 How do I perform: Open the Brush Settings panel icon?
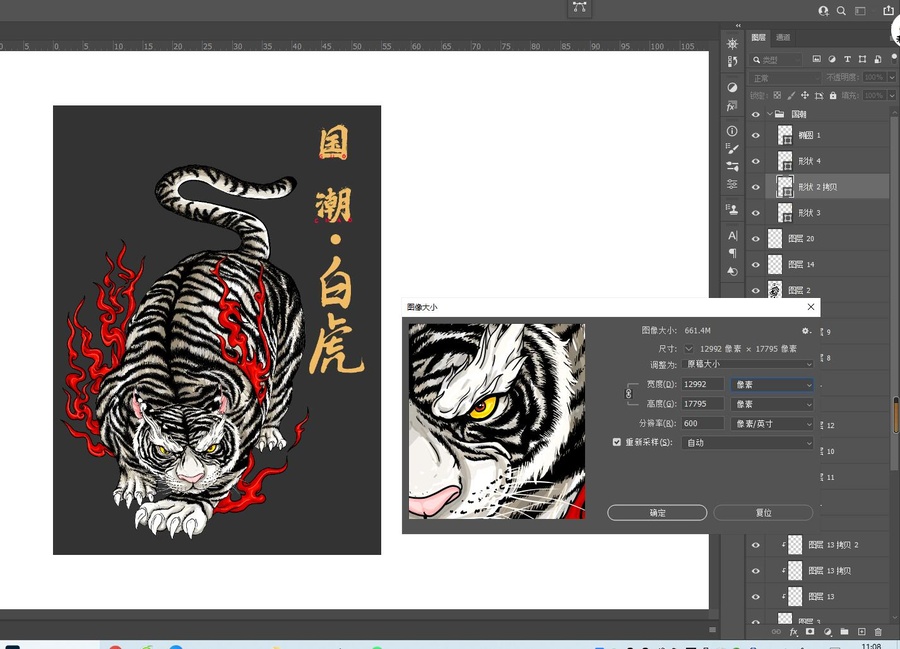732,166
